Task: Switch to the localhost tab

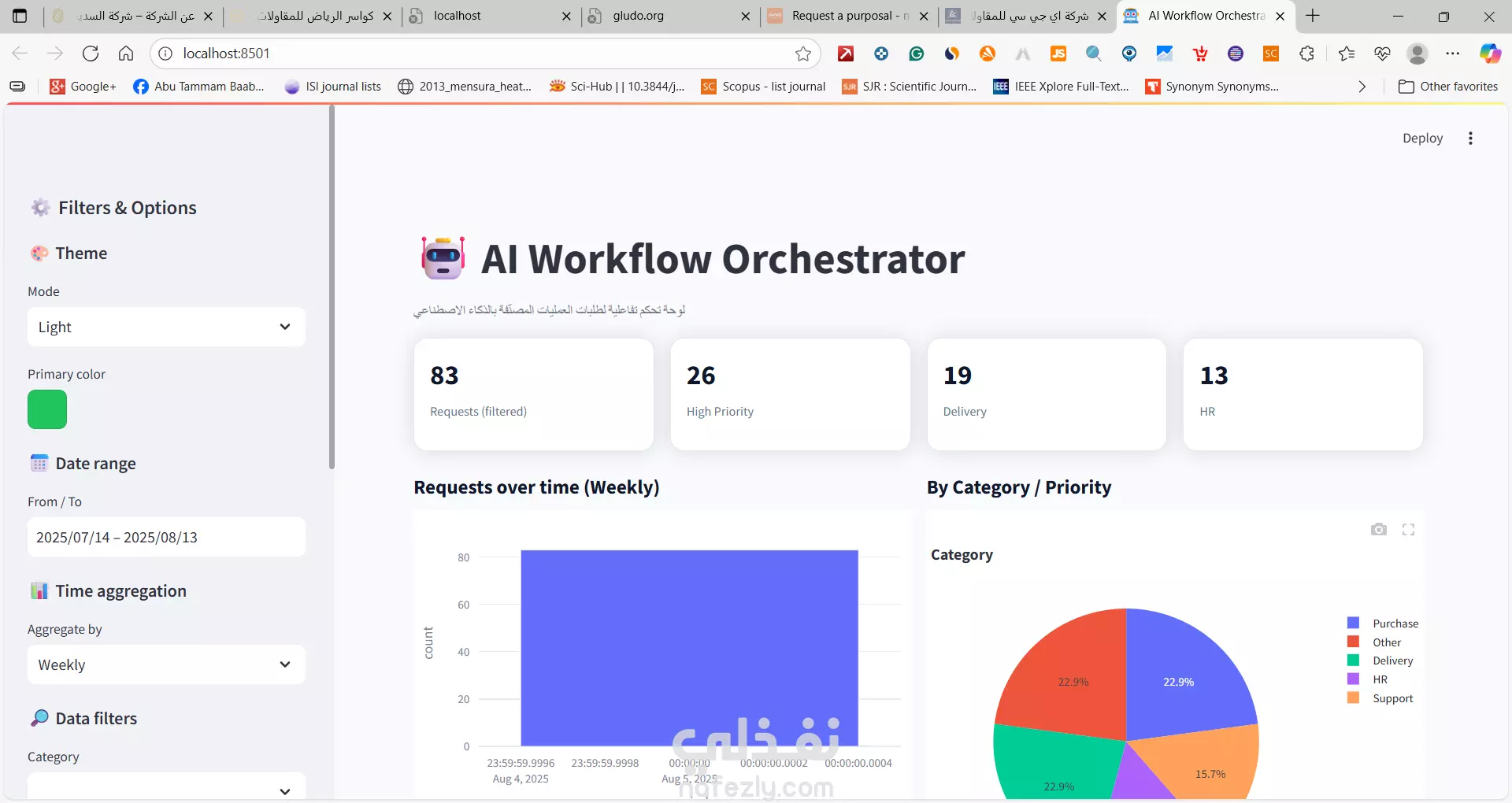Action: [x=490, y=16]
